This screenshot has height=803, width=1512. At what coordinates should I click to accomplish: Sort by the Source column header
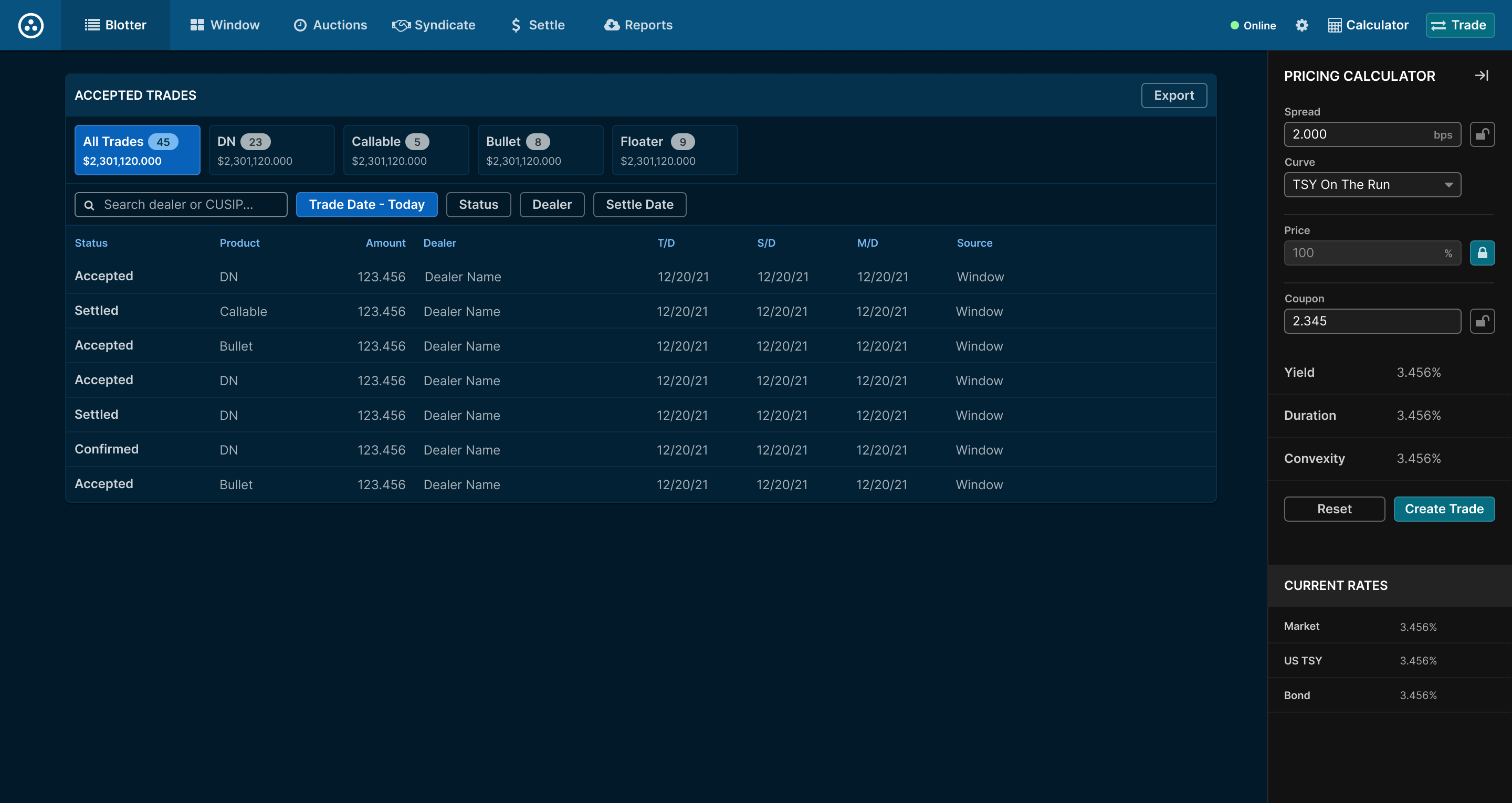point(974,243)
